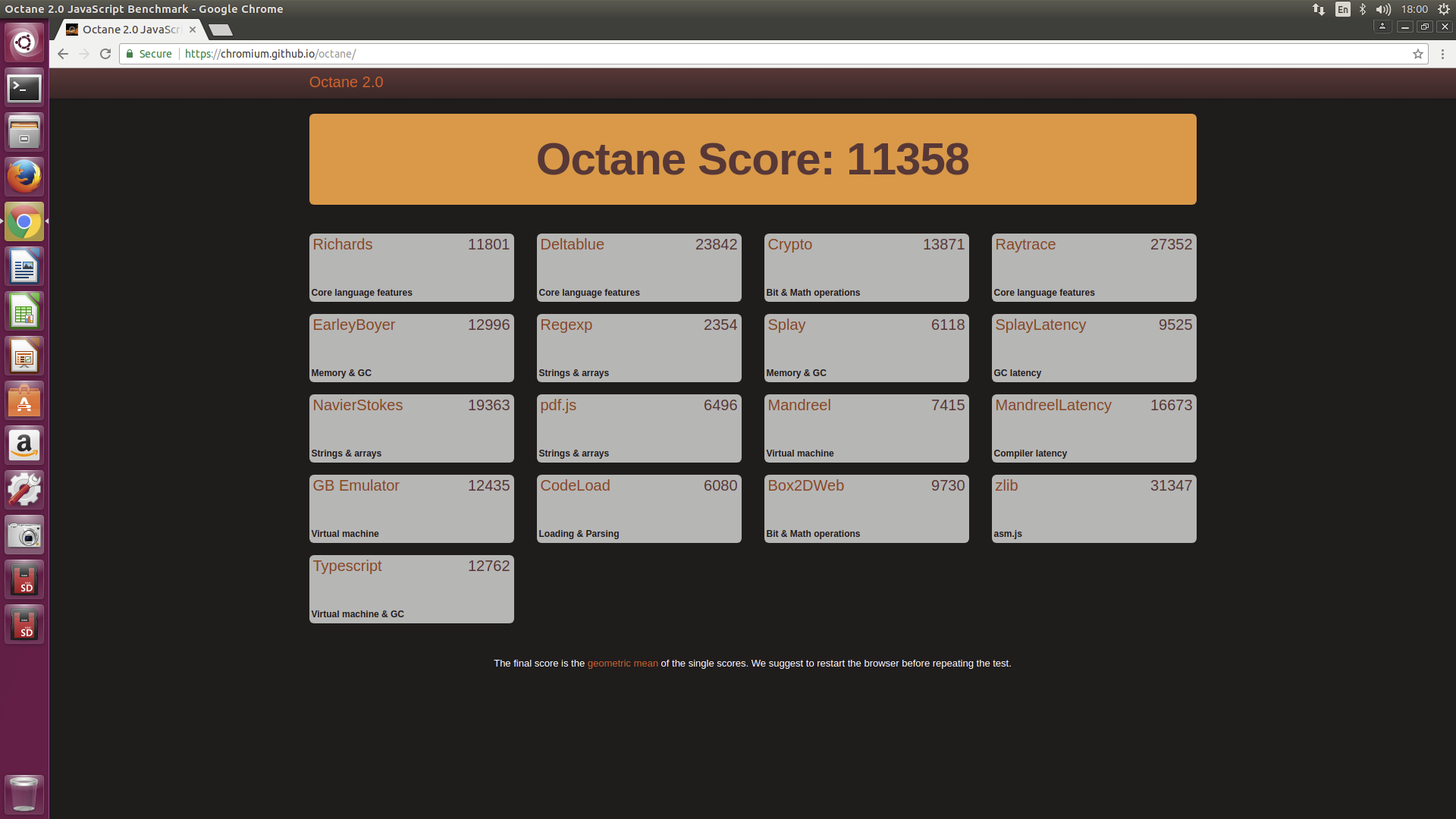Click the Mandreel benchmark name
Viewport: 1456px width, 819px height.
click(799, 405)
